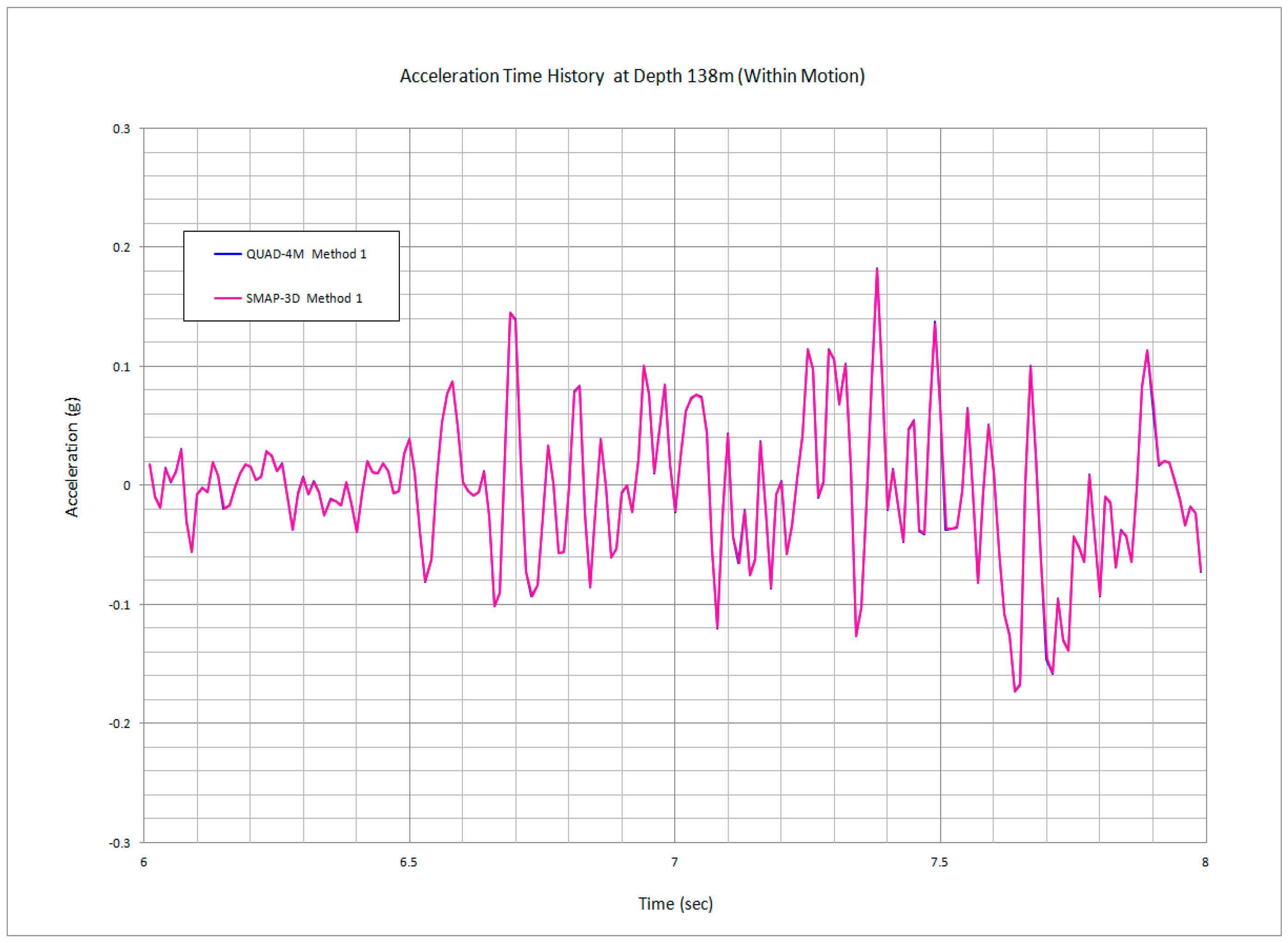The height and width of the screenshot is (943, 1288).
Task: Click the highest acceleration peak near 7.4 sec
Action: [x=877, y=269]
